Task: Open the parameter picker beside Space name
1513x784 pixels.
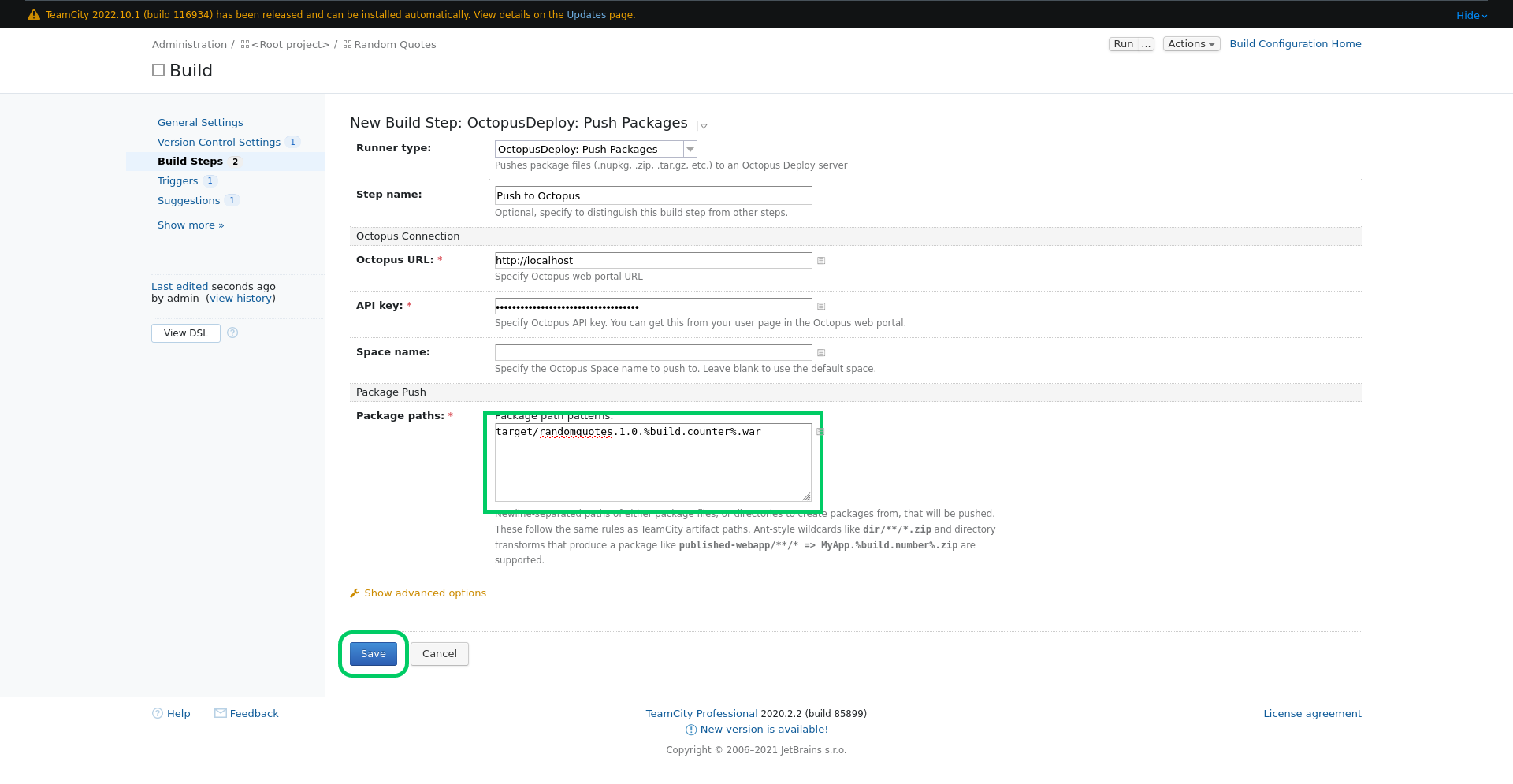Action: click(821, 352)
